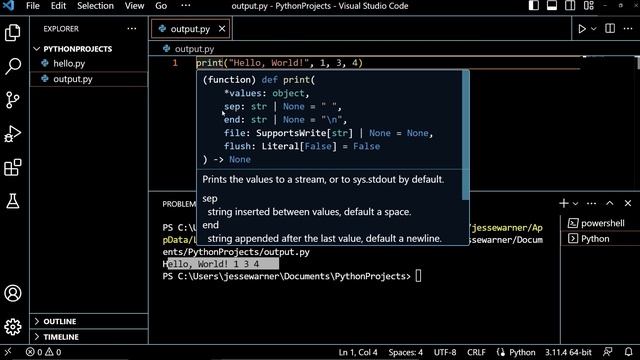Toggle the bottom panel

(552, 6)
